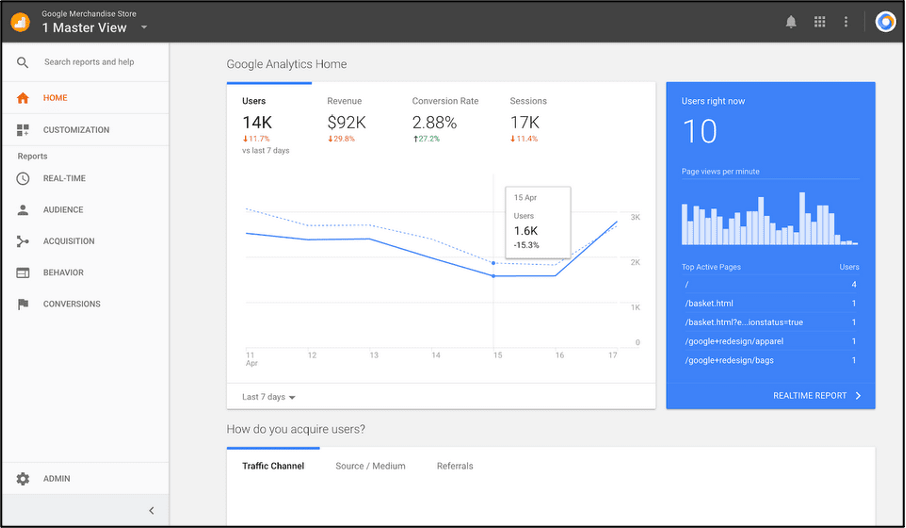Click the /basket.html page row
This screenshot has width=906, height=528.
[x=770, y=303]
